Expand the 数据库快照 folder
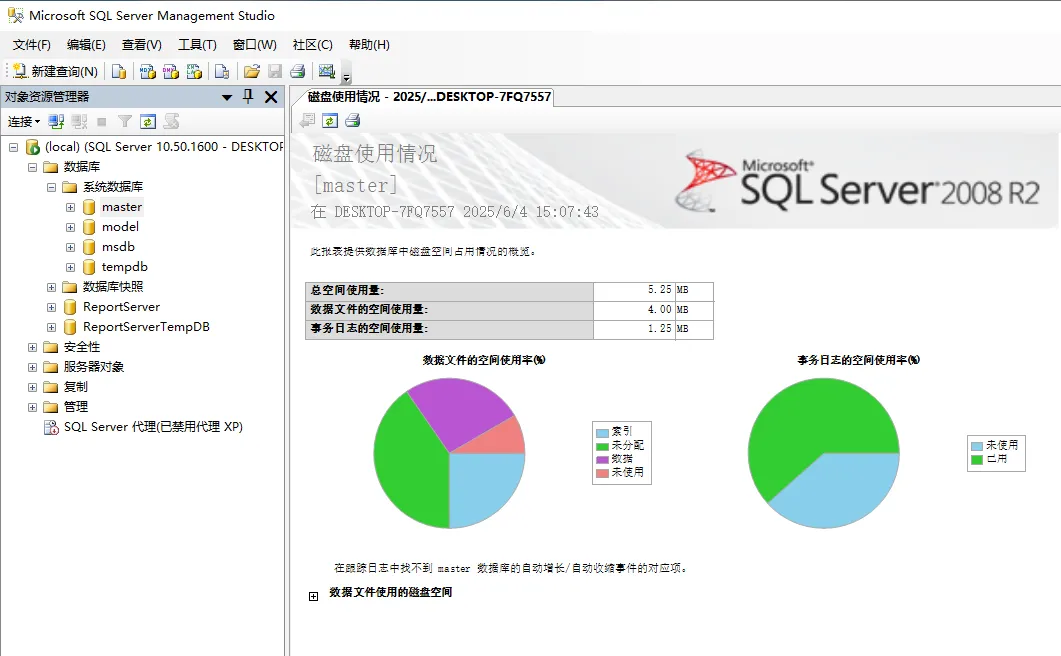This screenshot has height=656, width=1061. tap(51, 287)
